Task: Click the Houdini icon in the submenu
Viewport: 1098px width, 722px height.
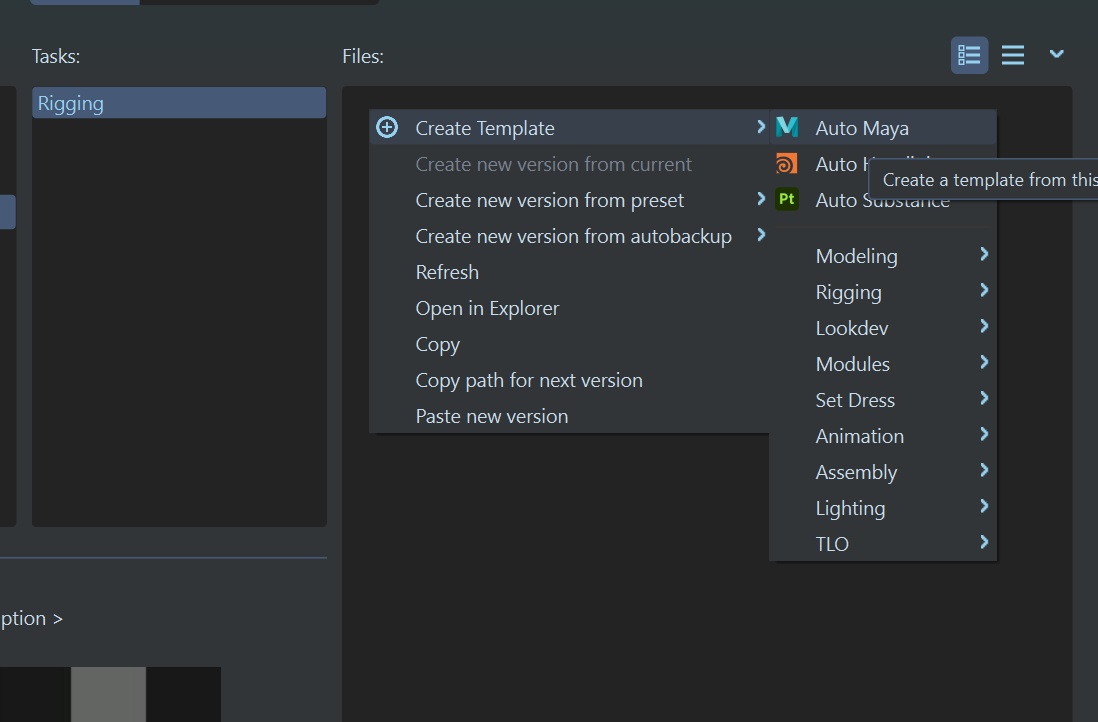Action: pos(787,164)
